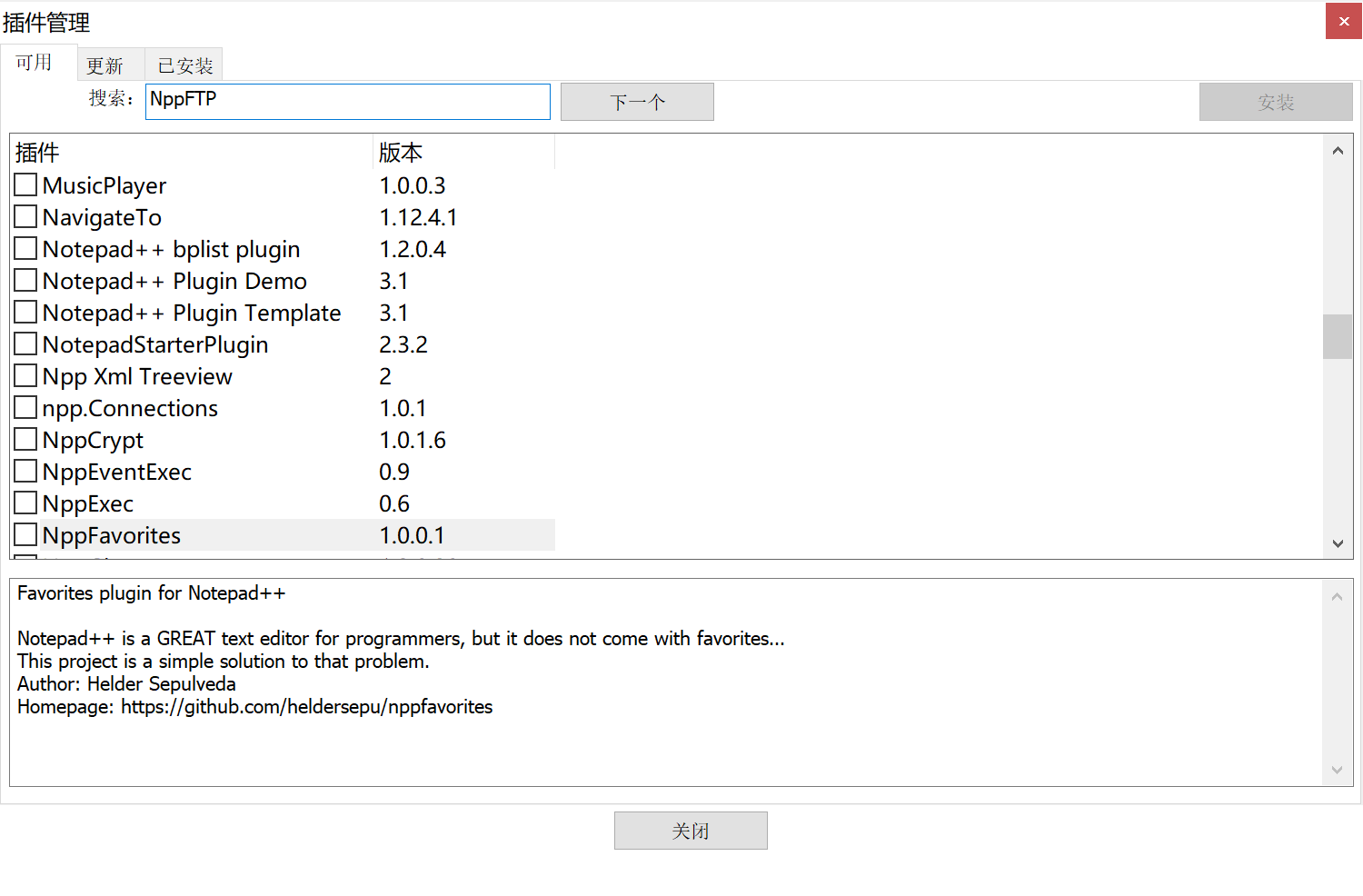This screenshot has width=1363, height=896.
Task: Click the 'Author: Helder Sepulveda' line
Action: tap(126, 683)
